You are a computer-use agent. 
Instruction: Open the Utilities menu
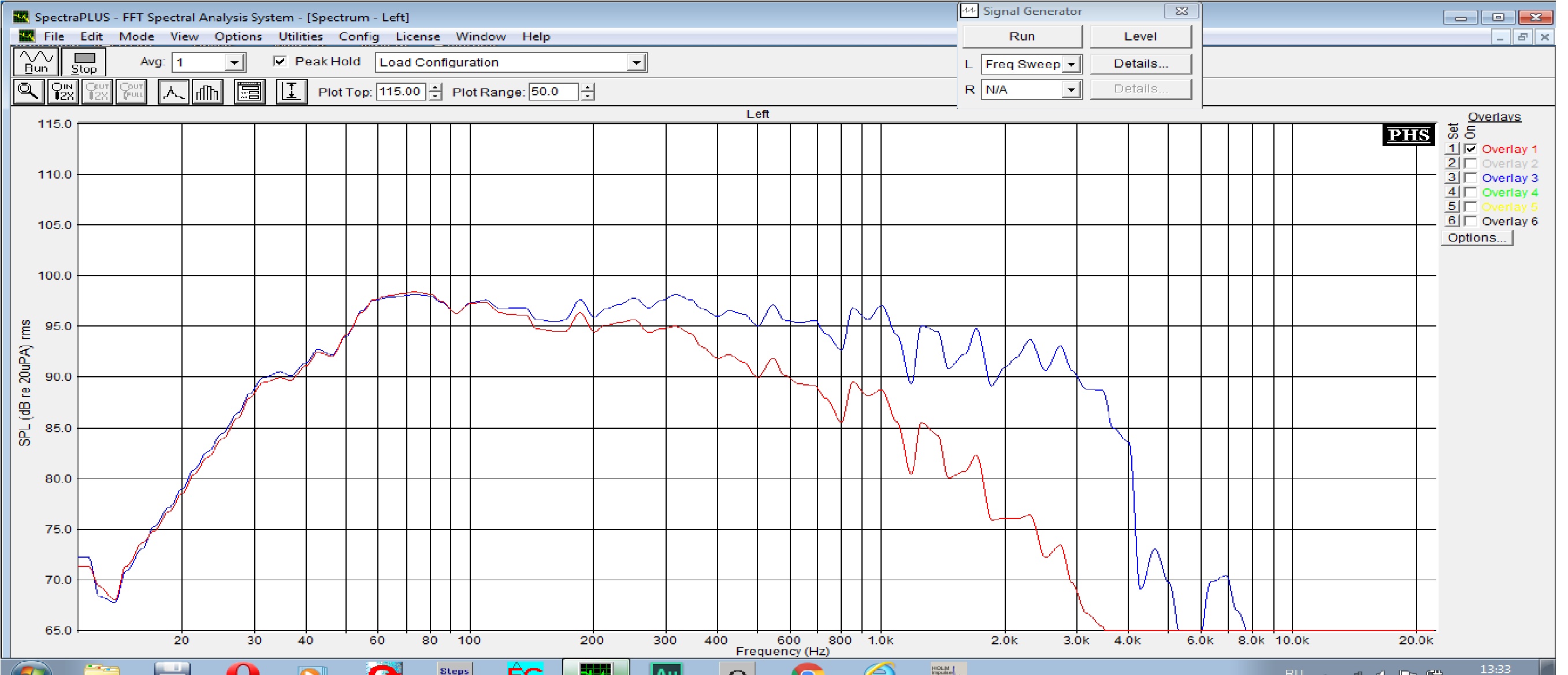[x=300, y=36]
